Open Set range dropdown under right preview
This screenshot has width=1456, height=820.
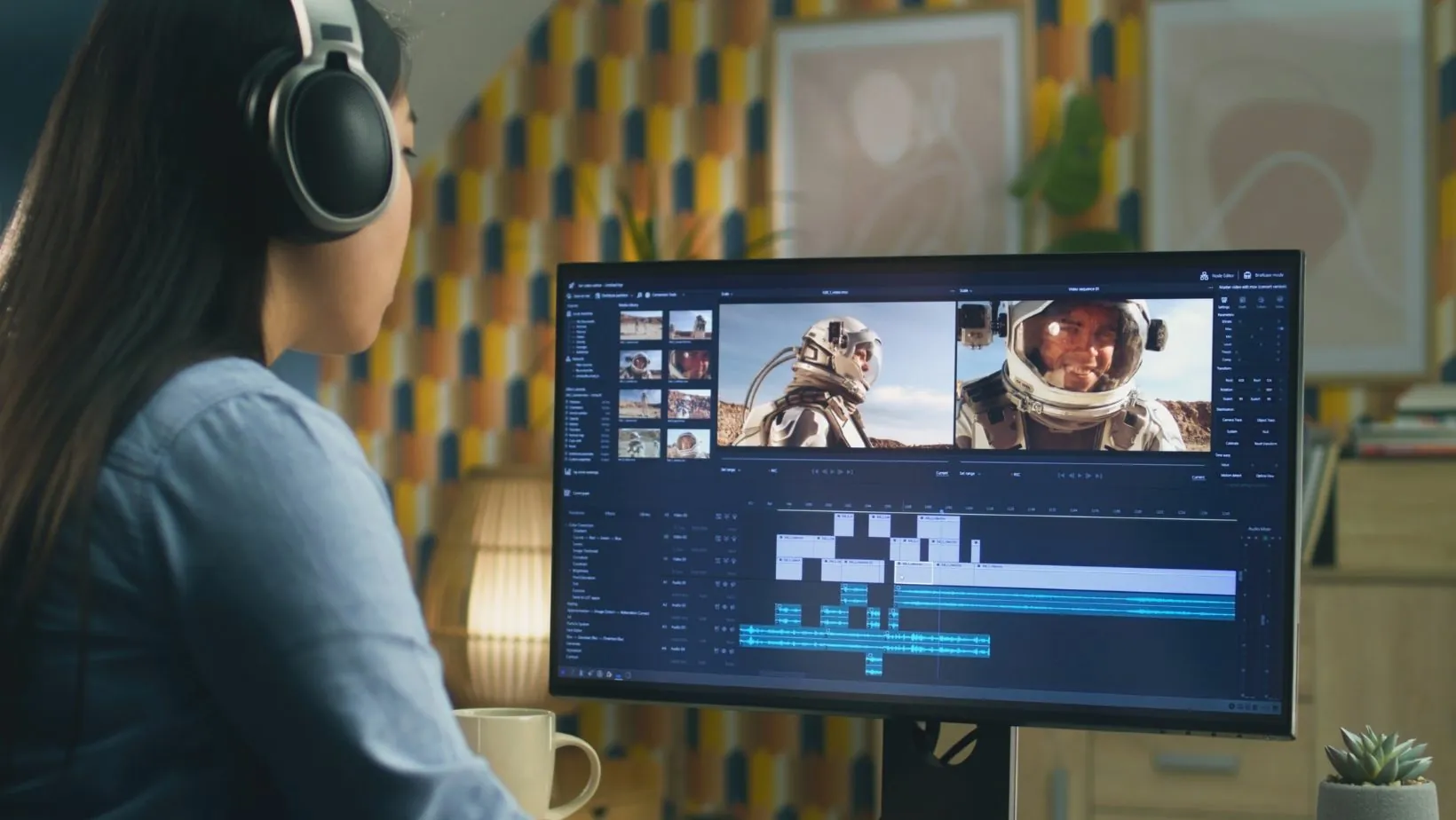(x=969, y=474)
